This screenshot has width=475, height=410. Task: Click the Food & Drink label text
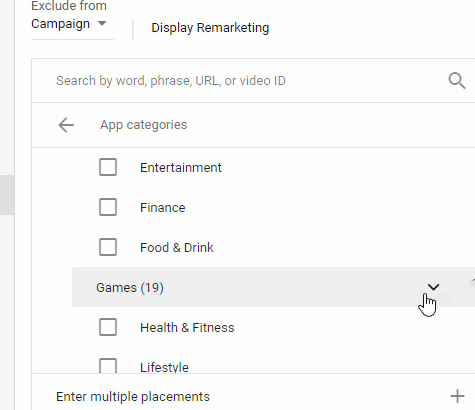[x=177, y=247]
